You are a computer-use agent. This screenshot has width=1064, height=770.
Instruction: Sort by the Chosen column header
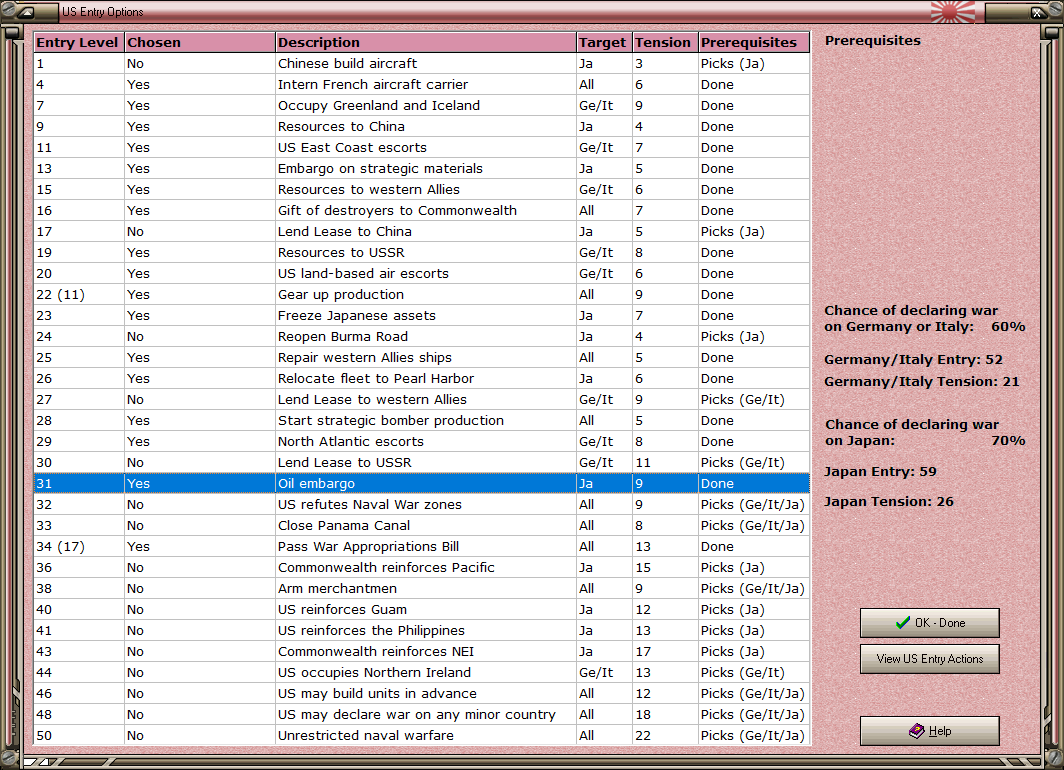click(x=200, y=42)
